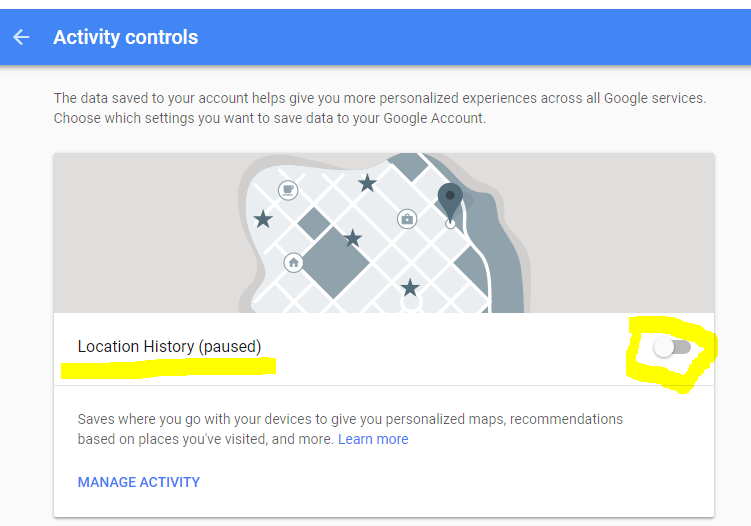
Task: Select the home icon on the map
Action: coord(293,262)
